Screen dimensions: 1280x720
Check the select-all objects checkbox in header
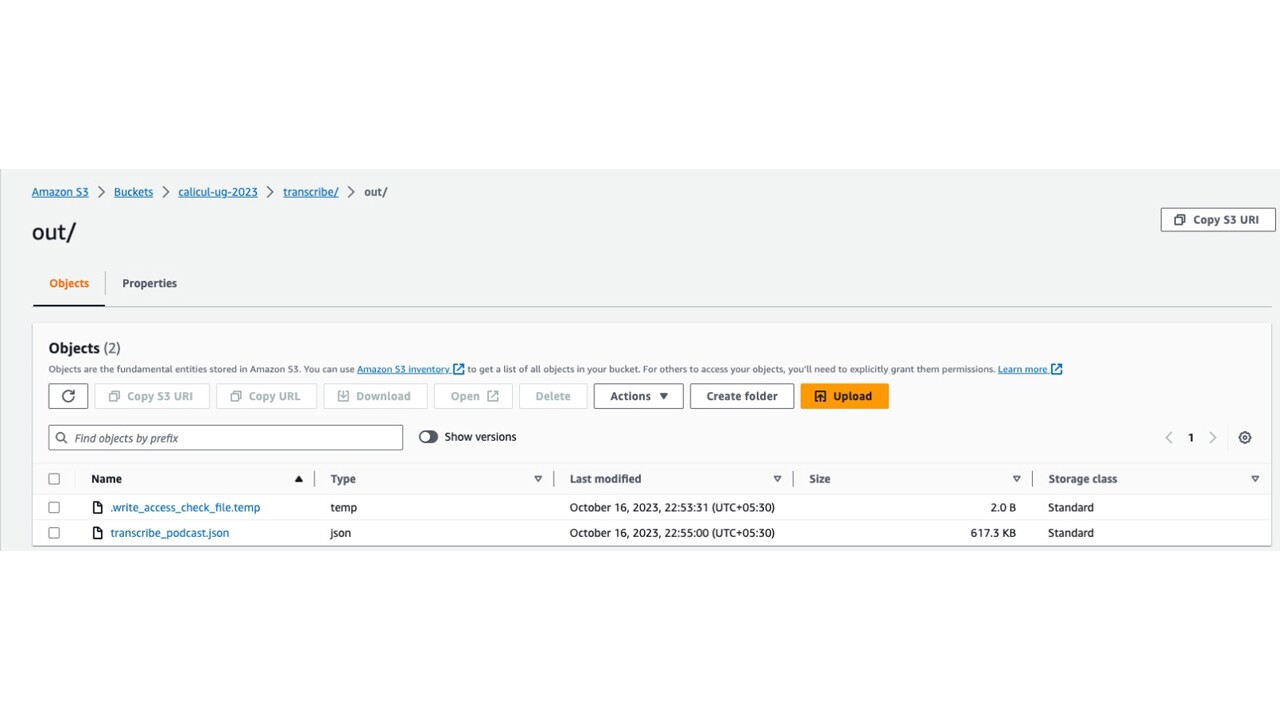[54, 479]
